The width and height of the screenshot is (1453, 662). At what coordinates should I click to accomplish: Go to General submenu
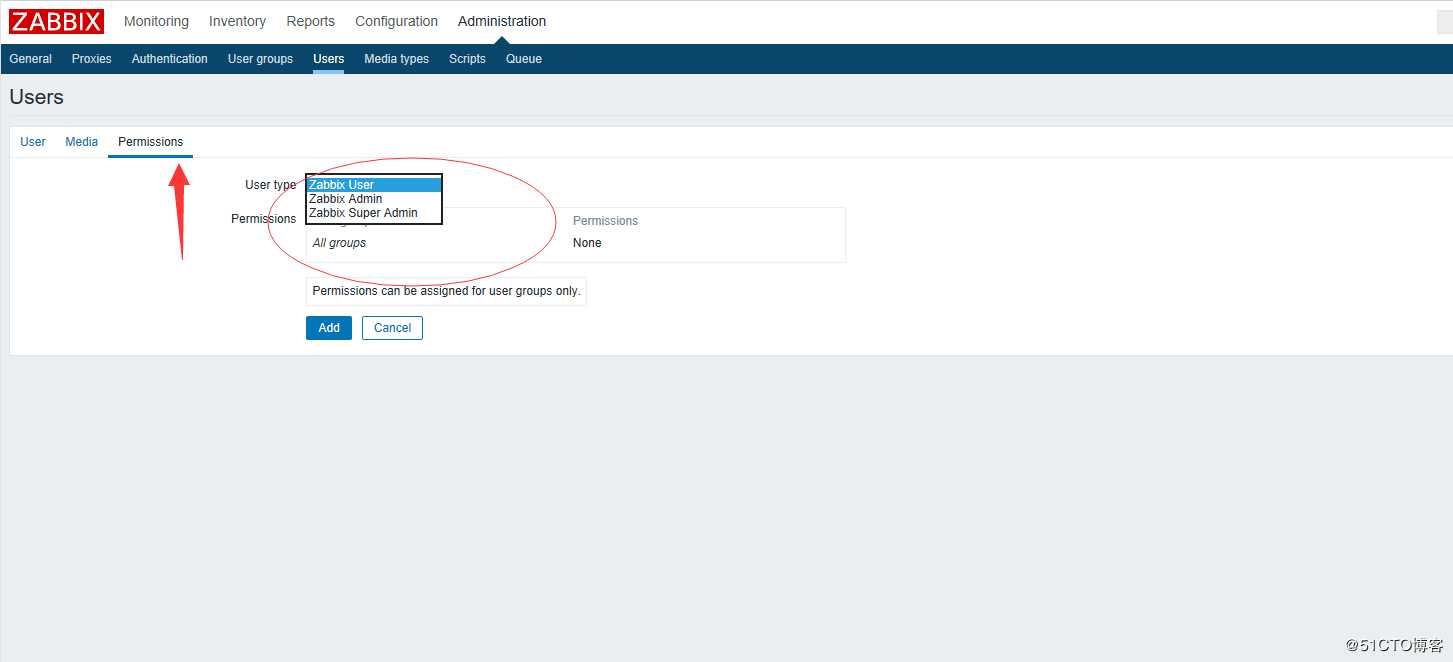tap(30, 59)
